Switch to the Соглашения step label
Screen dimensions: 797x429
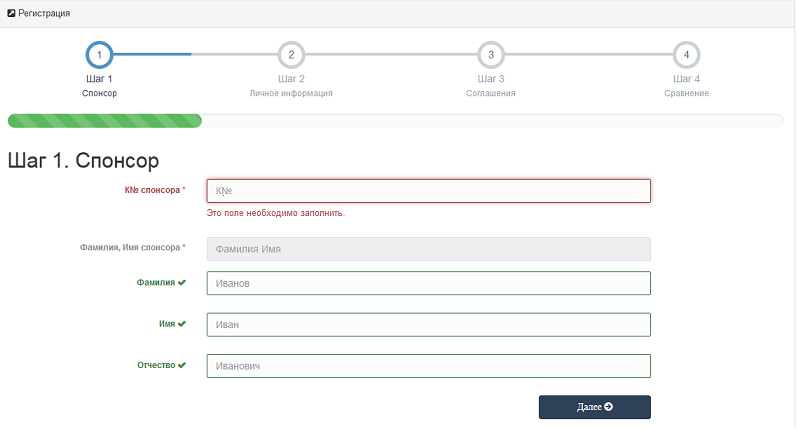490,93
